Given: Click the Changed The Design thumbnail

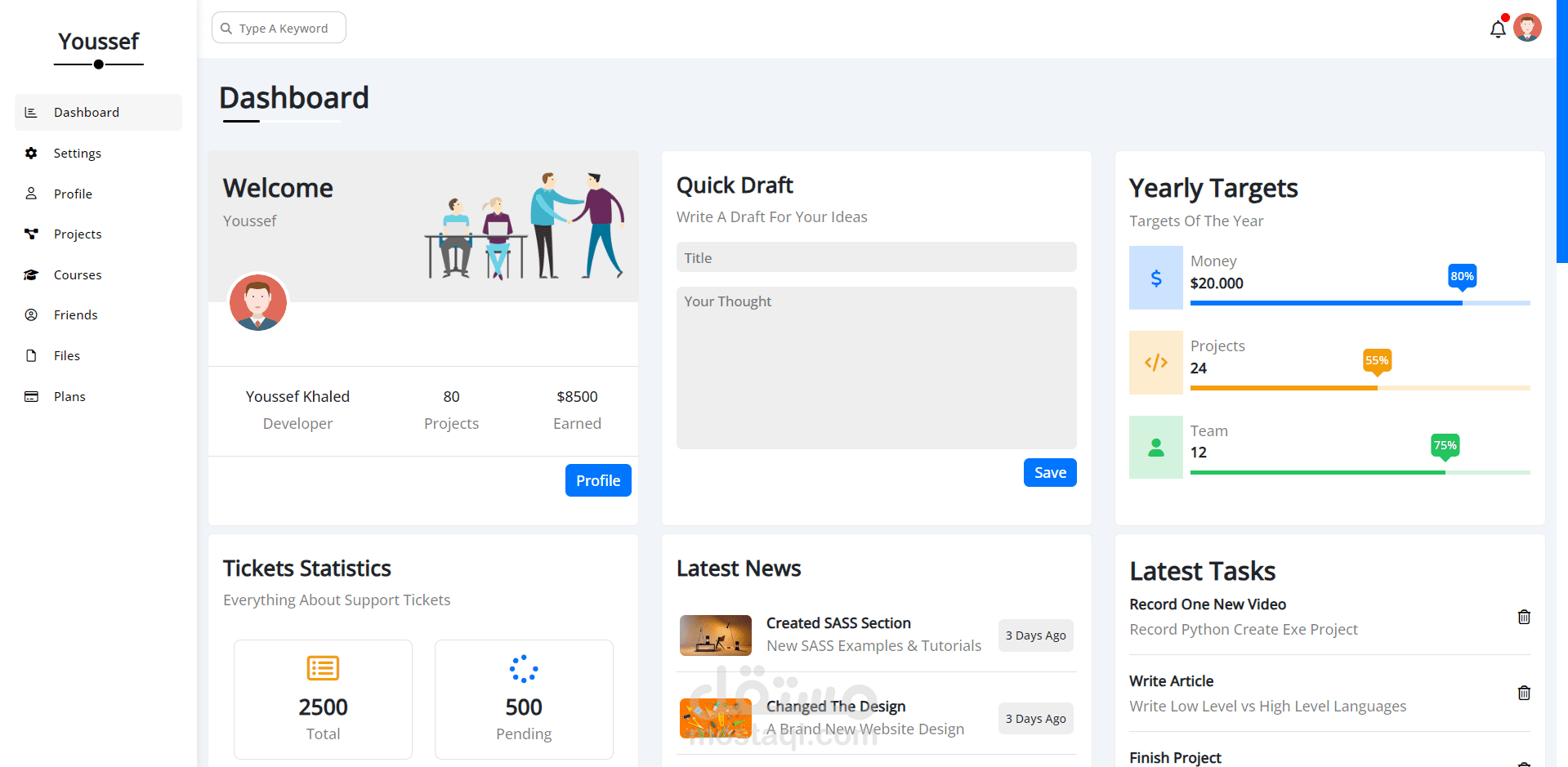Looking at the screenshot, I should [716, 718].
